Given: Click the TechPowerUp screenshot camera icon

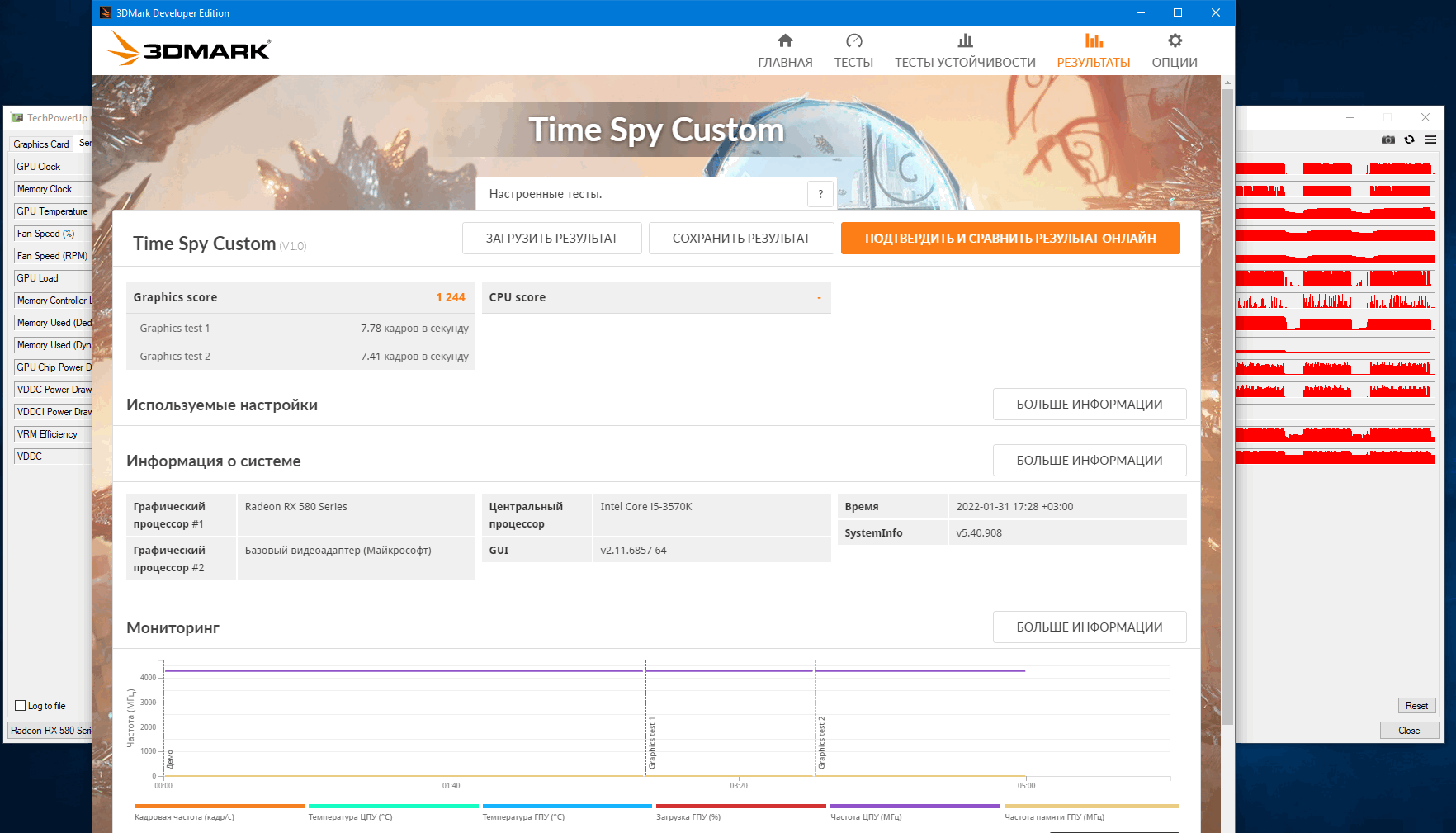Looking at the screenshot, I should coord(1388,140).
